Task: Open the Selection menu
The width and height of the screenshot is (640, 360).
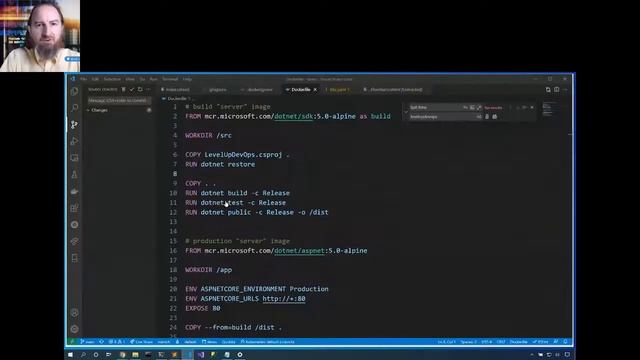Action: 112,79
